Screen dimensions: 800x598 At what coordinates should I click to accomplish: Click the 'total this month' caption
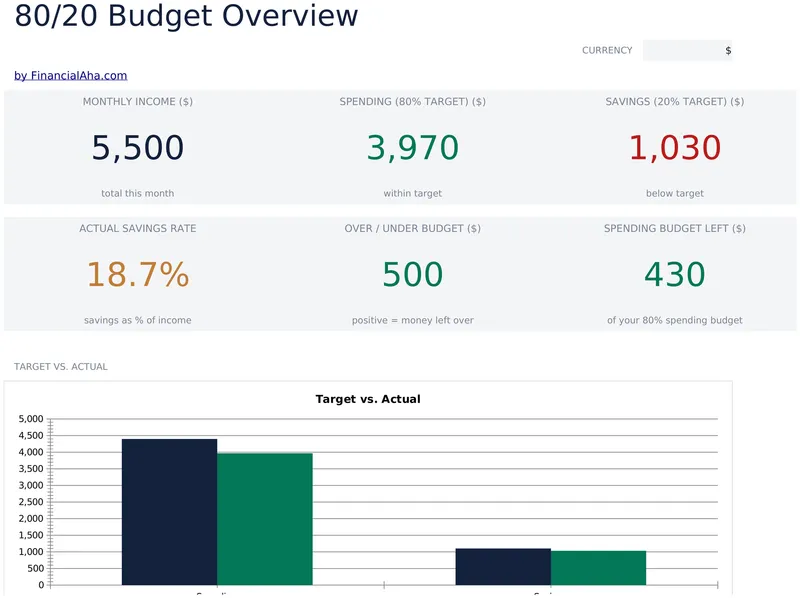pyautogui.click(x=138, y=193)
